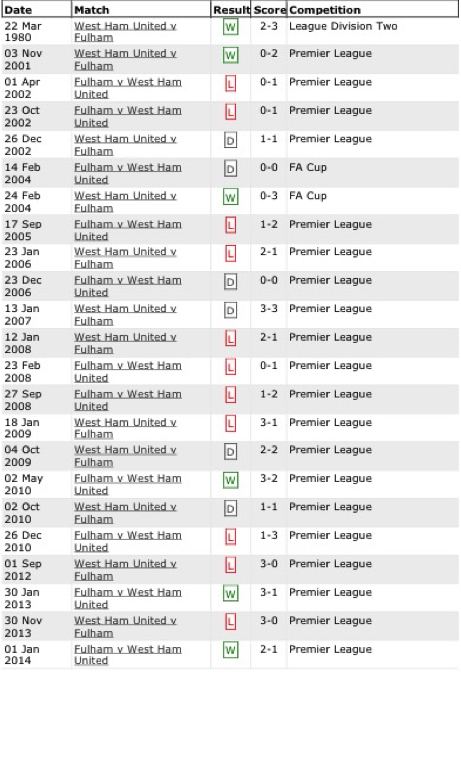Click the D result icon for 26 Dec 2002
Screen dimensions: 461x779
pyautogui.click(x=230, y=141)
